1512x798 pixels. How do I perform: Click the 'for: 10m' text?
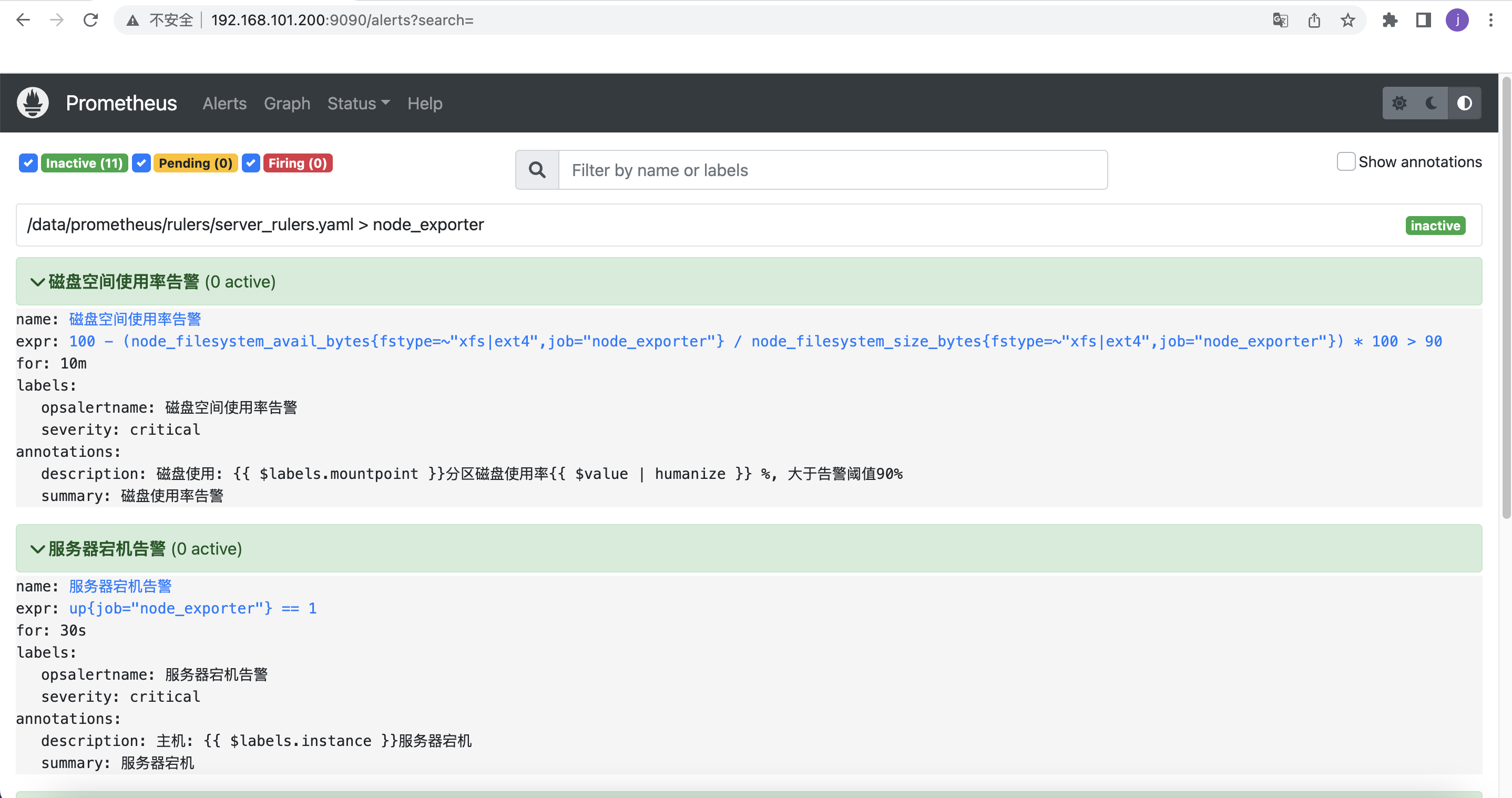[x=52, y=364]
